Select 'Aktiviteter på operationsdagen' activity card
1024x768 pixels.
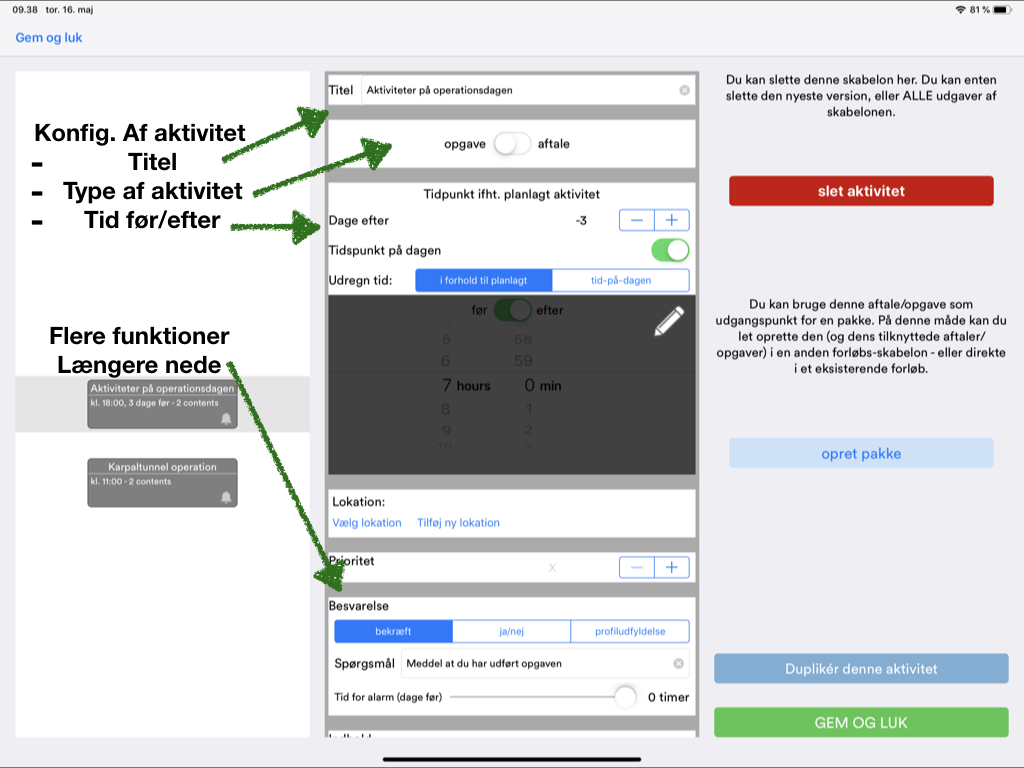coord(163,404)
